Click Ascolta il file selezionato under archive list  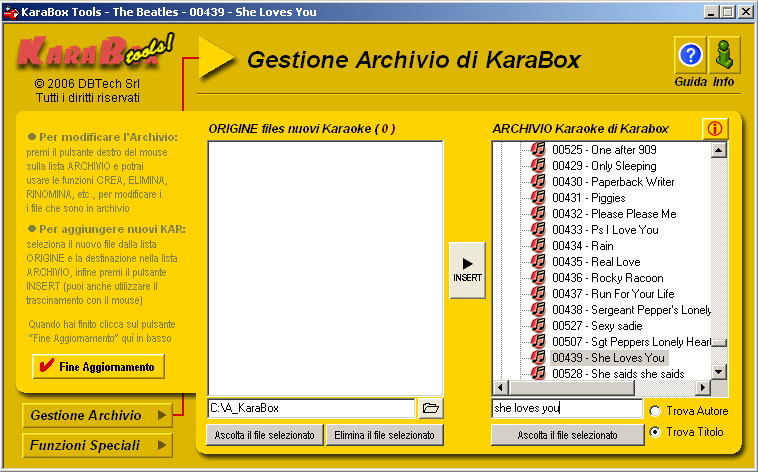[568, 435]
